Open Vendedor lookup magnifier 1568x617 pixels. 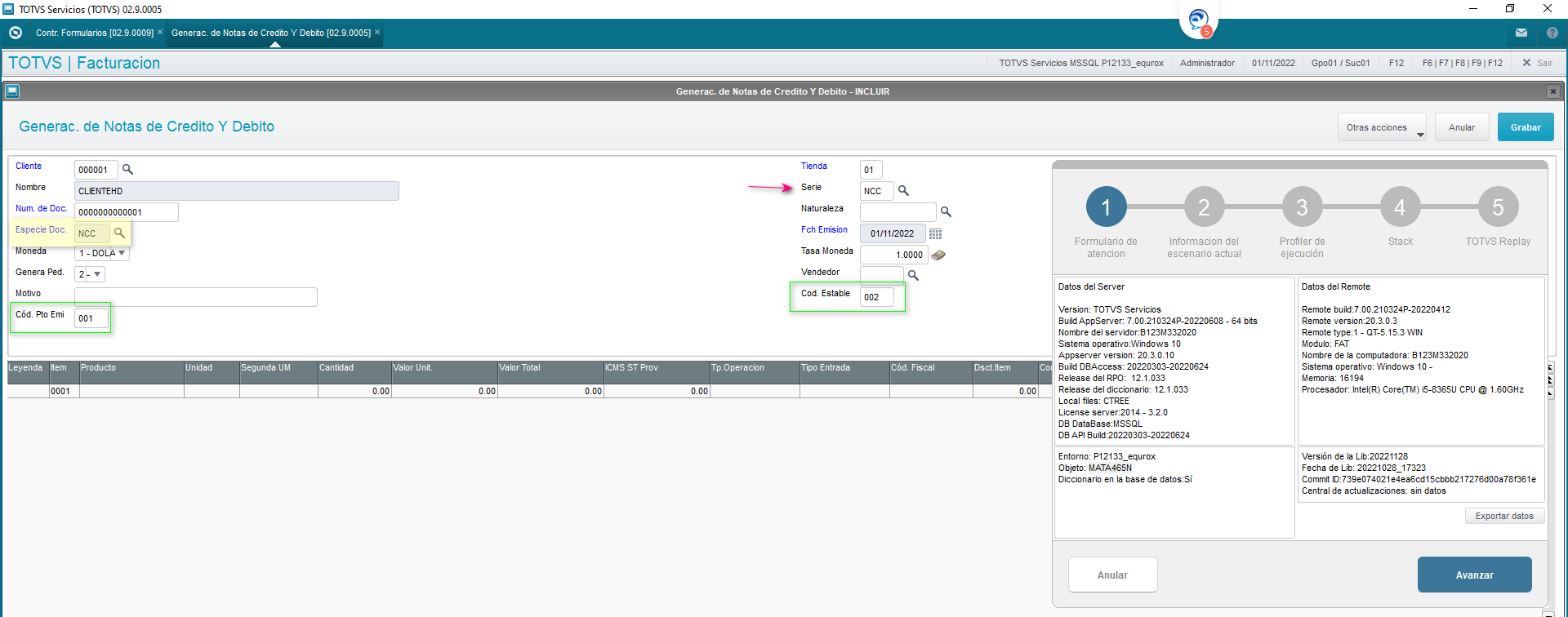pyautogui.click(x=913, y=276)
